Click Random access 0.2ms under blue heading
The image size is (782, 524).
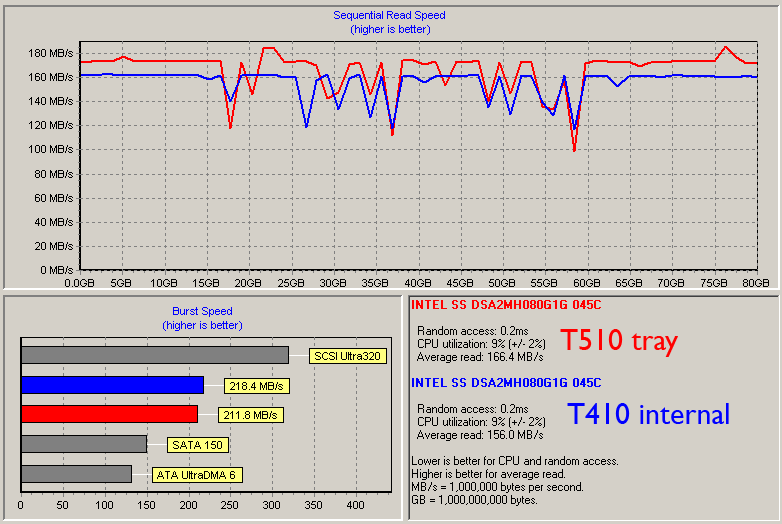(x=473, y=409)
